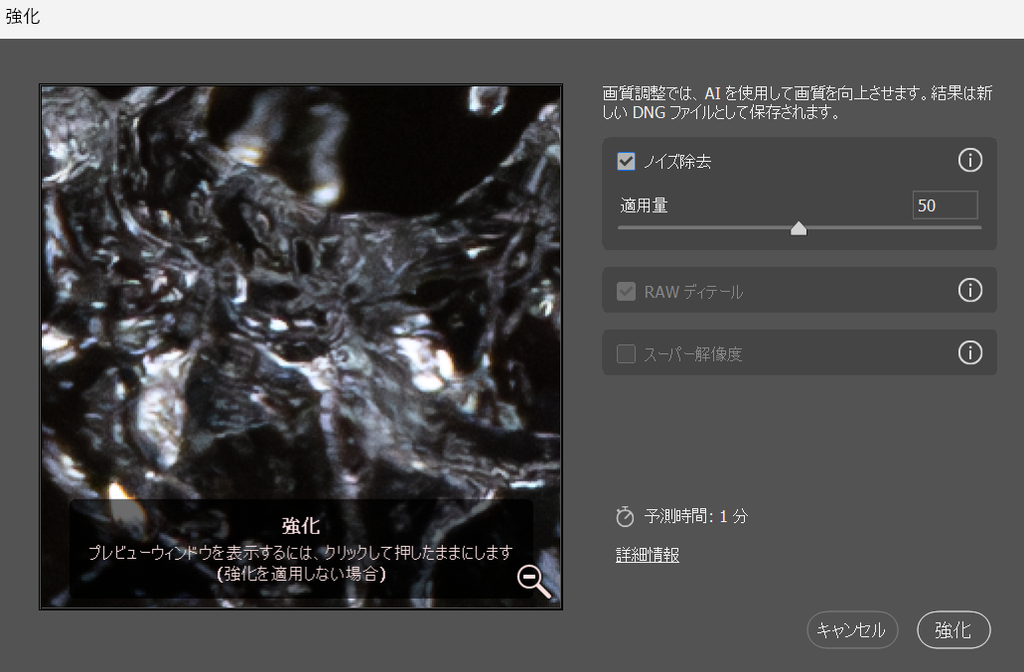Screen dimensions: 1024x672
Task: Click the slider track right of the handle
Action: coord(890,228)
